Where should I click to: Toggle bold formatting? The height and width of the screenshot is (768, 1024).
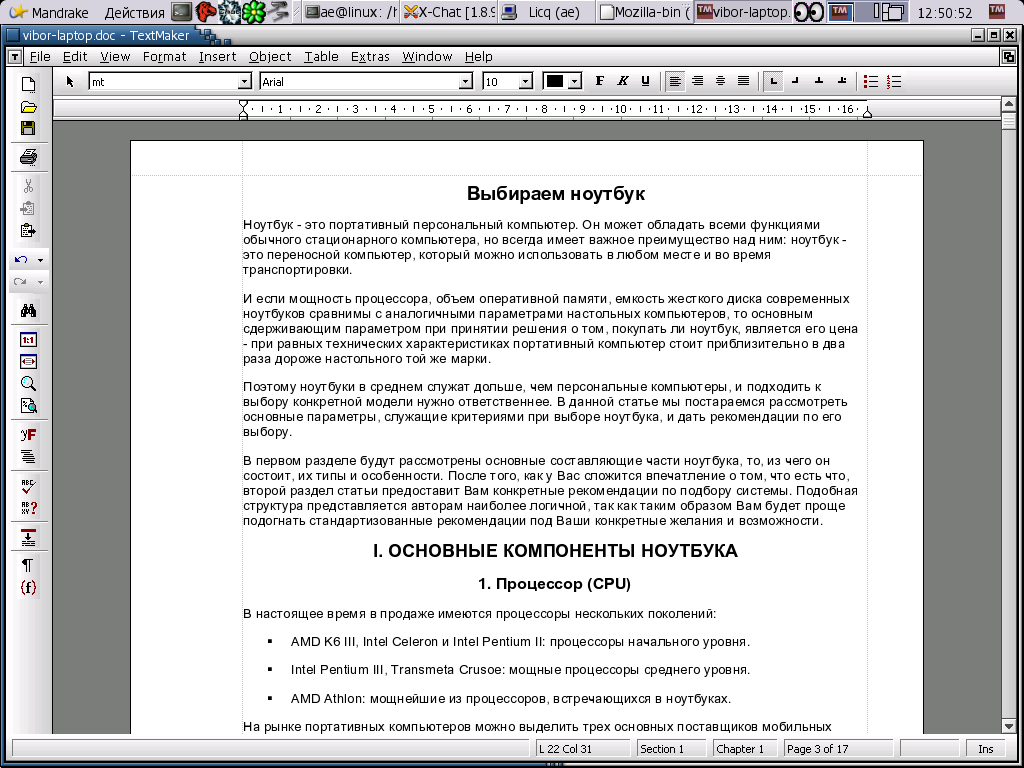pos(600,81)
